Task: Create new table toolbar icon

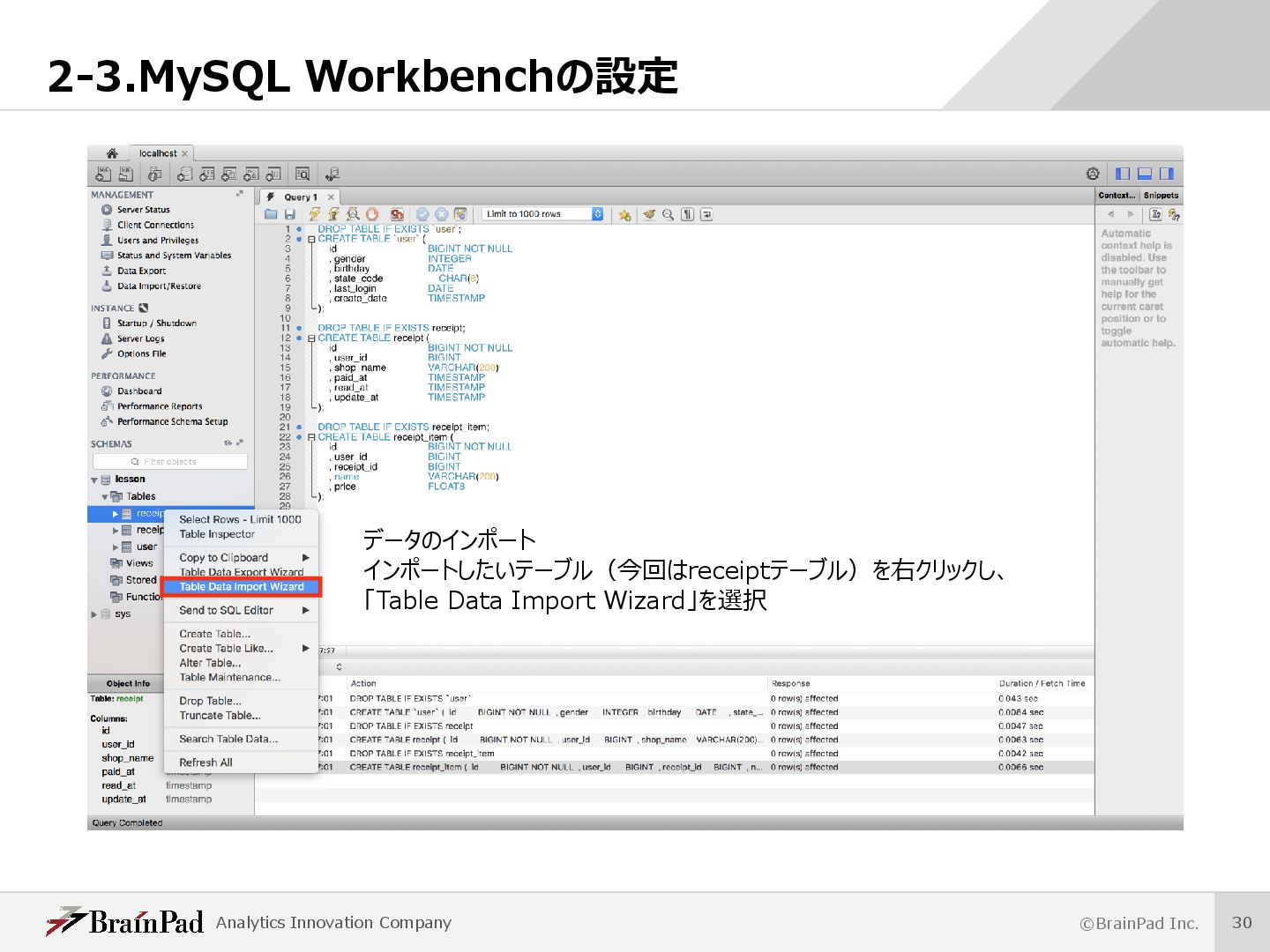Action: pos(207,175)
